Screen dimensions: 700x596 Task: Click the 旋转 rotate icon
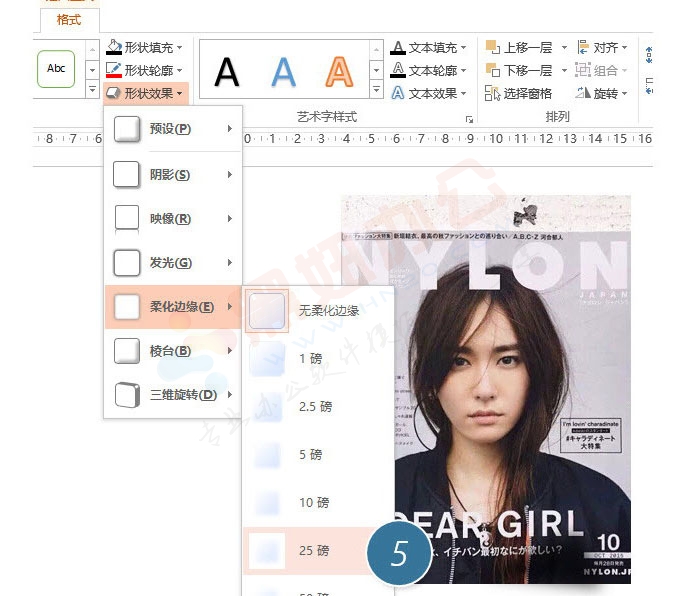pos(584,93)
